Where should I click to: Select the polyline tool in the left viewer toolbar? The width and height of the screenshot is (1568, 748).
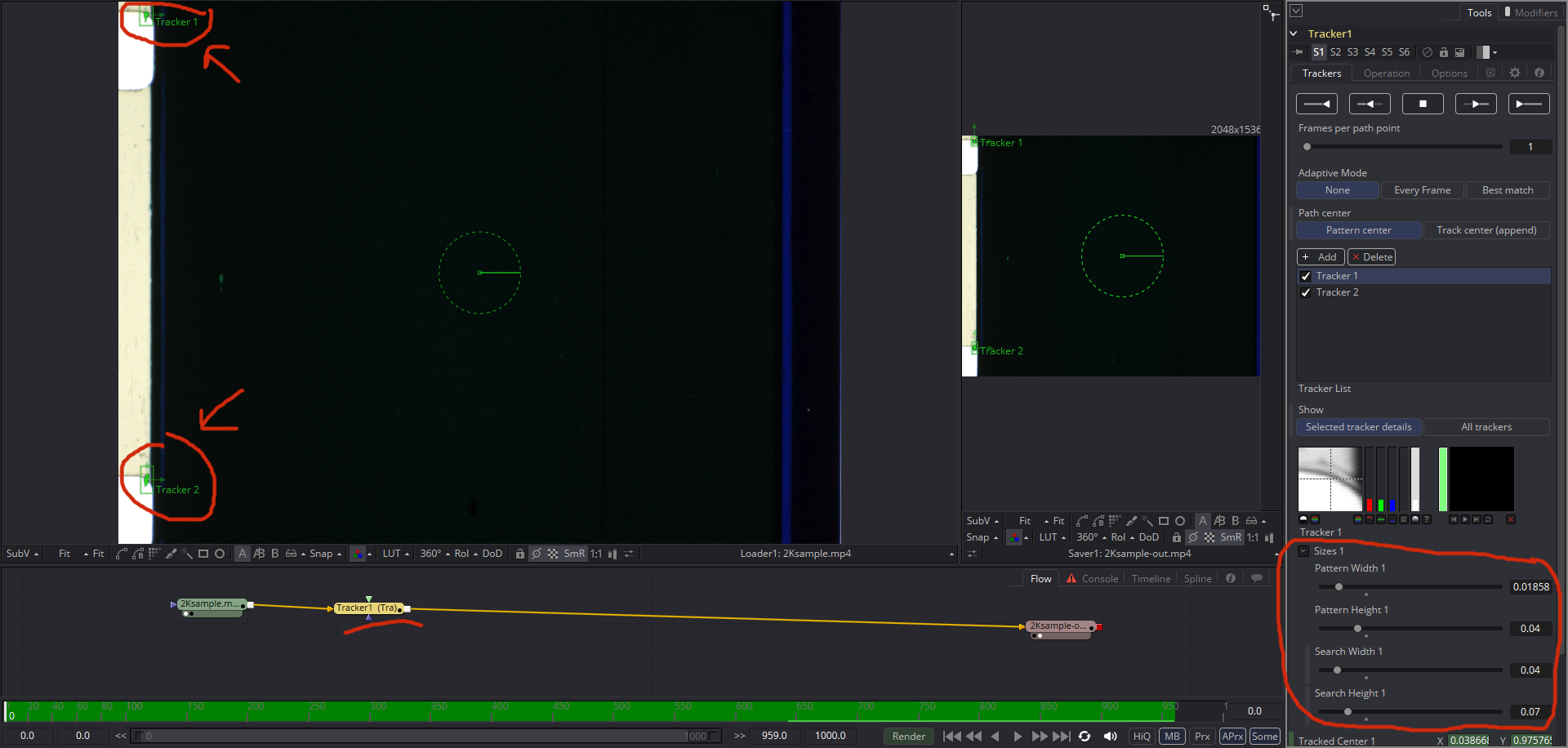(121, 554)
